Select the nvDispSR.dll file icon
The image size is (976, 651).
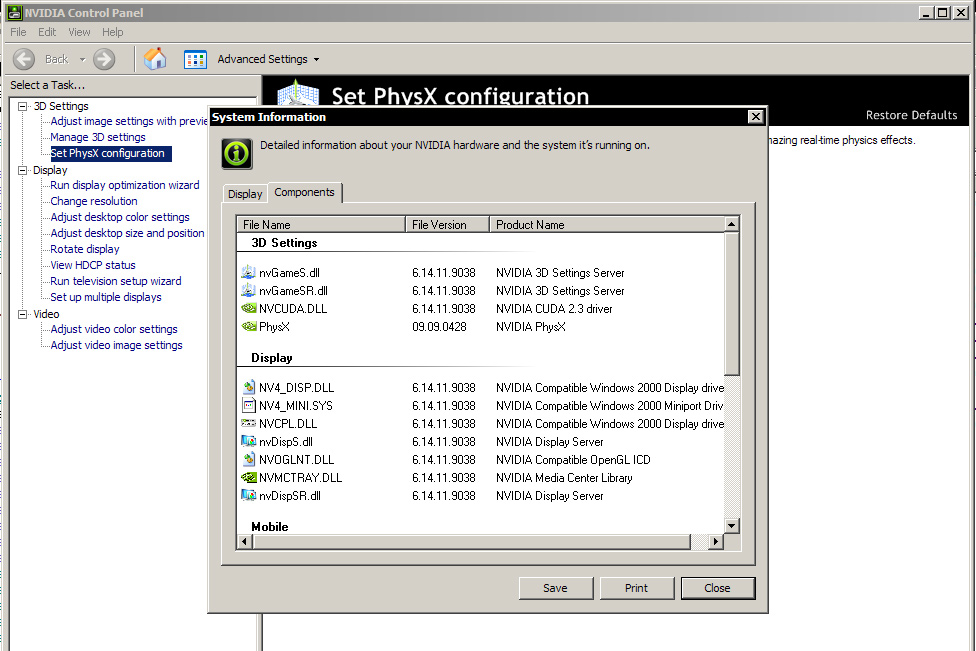point(248,495)
